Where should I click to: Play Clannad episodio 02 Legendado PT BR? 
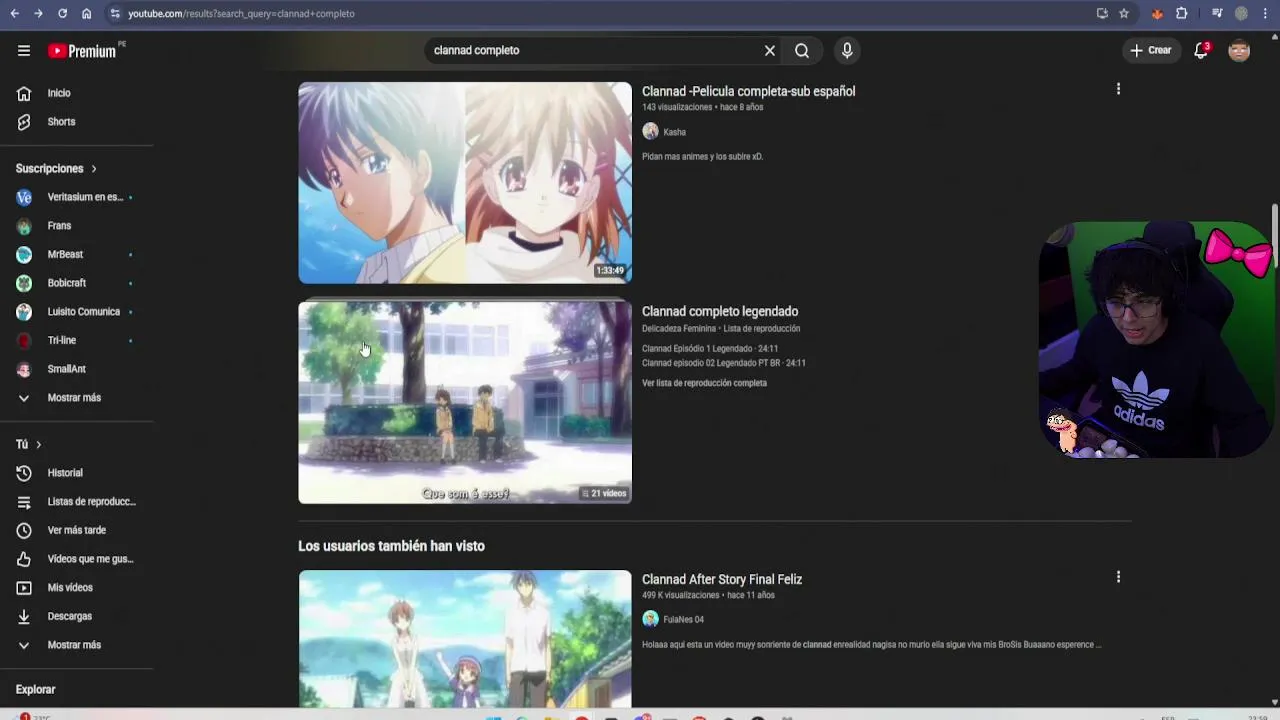(x=724, y=363)
